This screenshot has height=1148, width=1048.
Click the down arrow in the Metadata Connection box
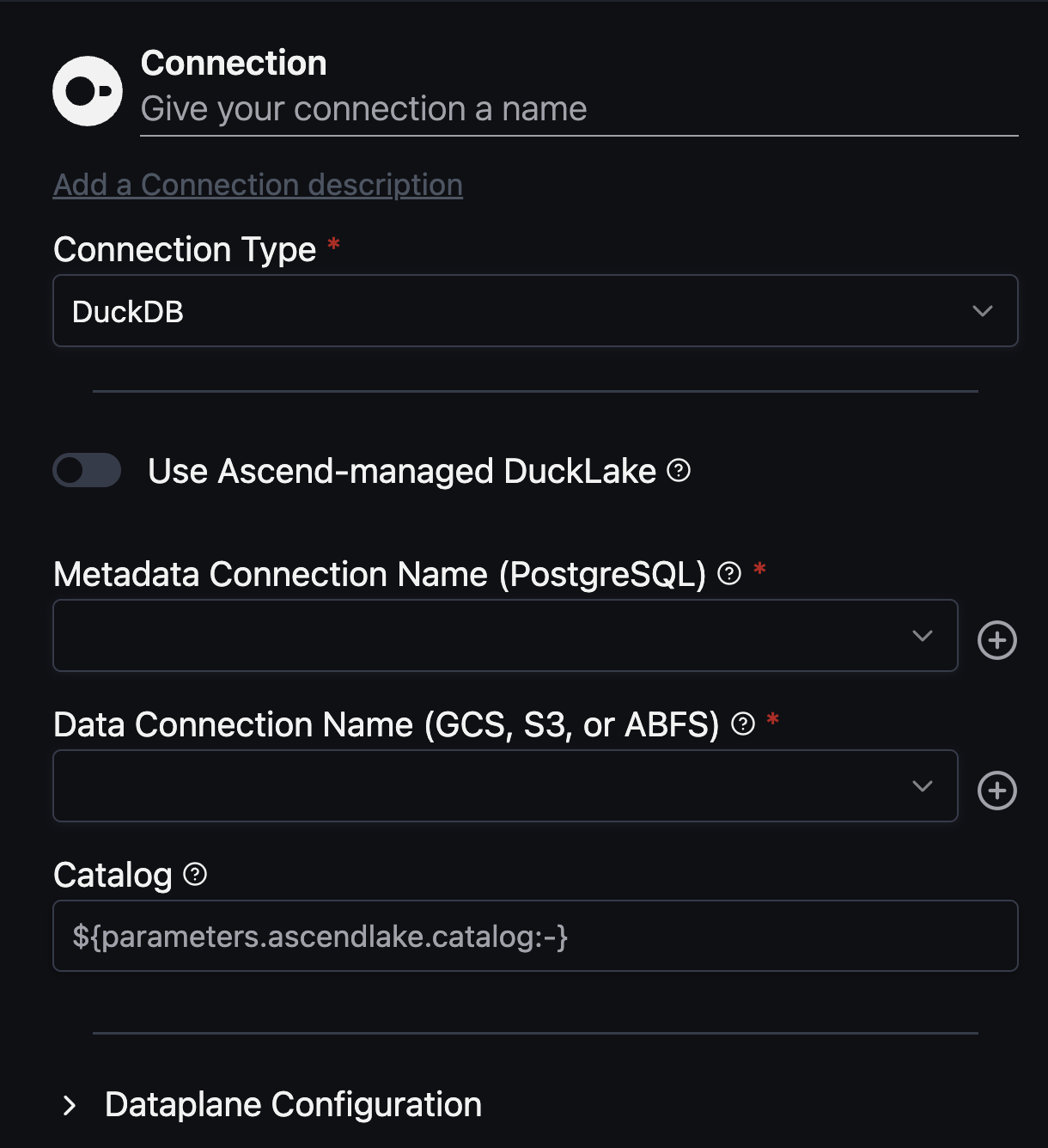923,636
